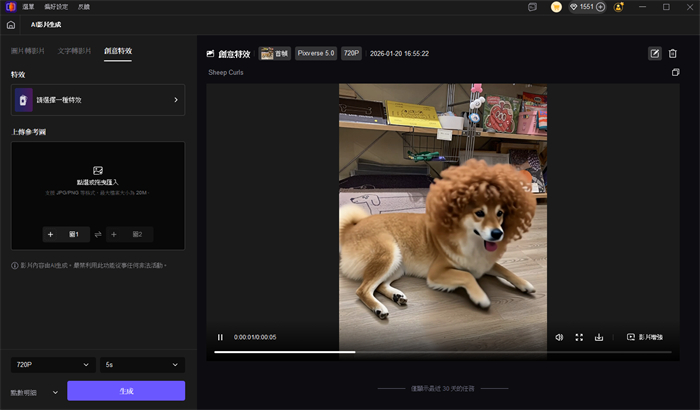Click the edit/regenerate icon for the task
The image size is (700, 410).
click(x=654, y=54)
